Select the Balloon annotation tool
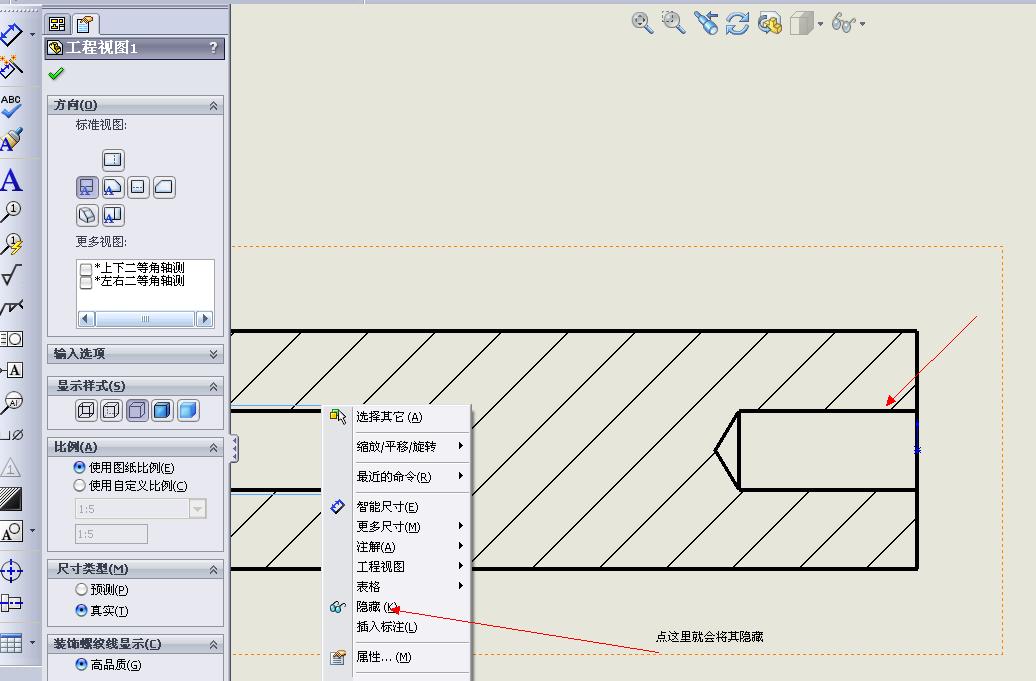Viewport: 1036px width, 681px height. [x=11, y=211]
